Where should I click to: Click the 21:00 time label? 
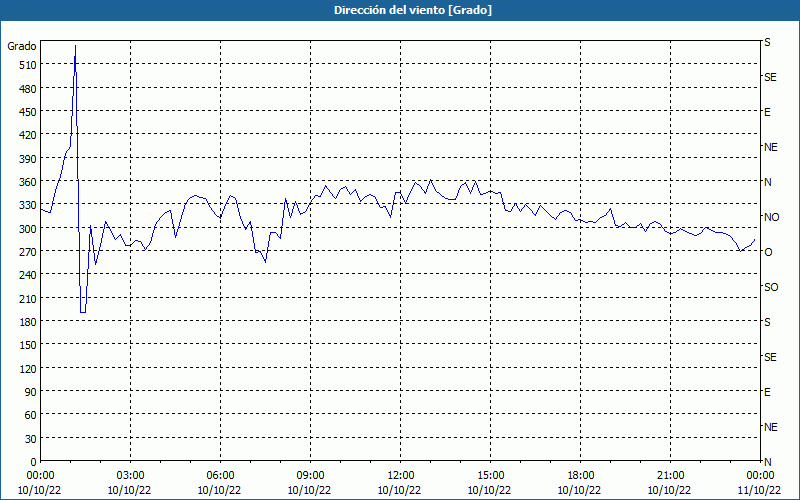[670, 476]
